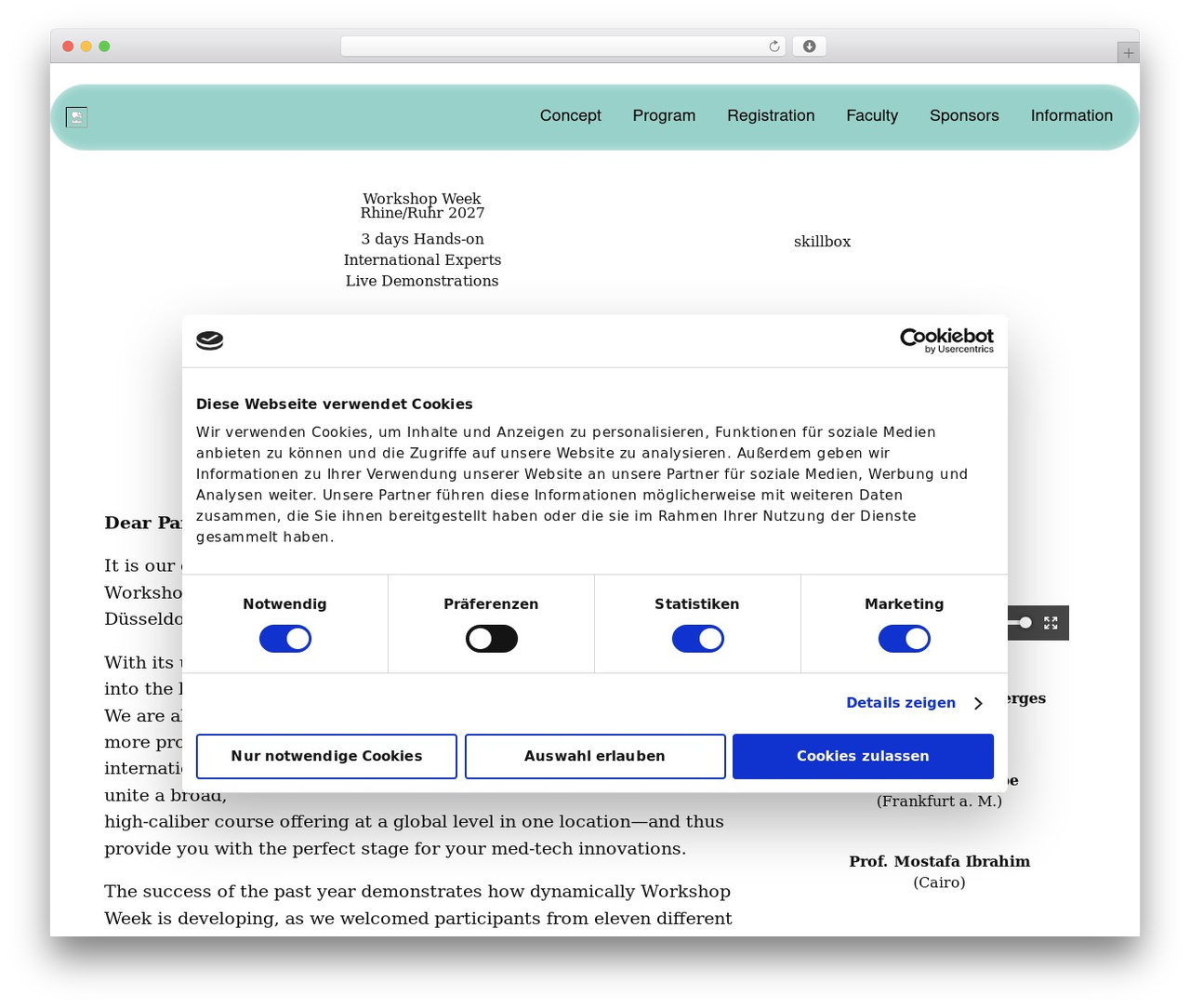Open the Program menu item
This screenshot has height=1008, width=1190.
664,115
